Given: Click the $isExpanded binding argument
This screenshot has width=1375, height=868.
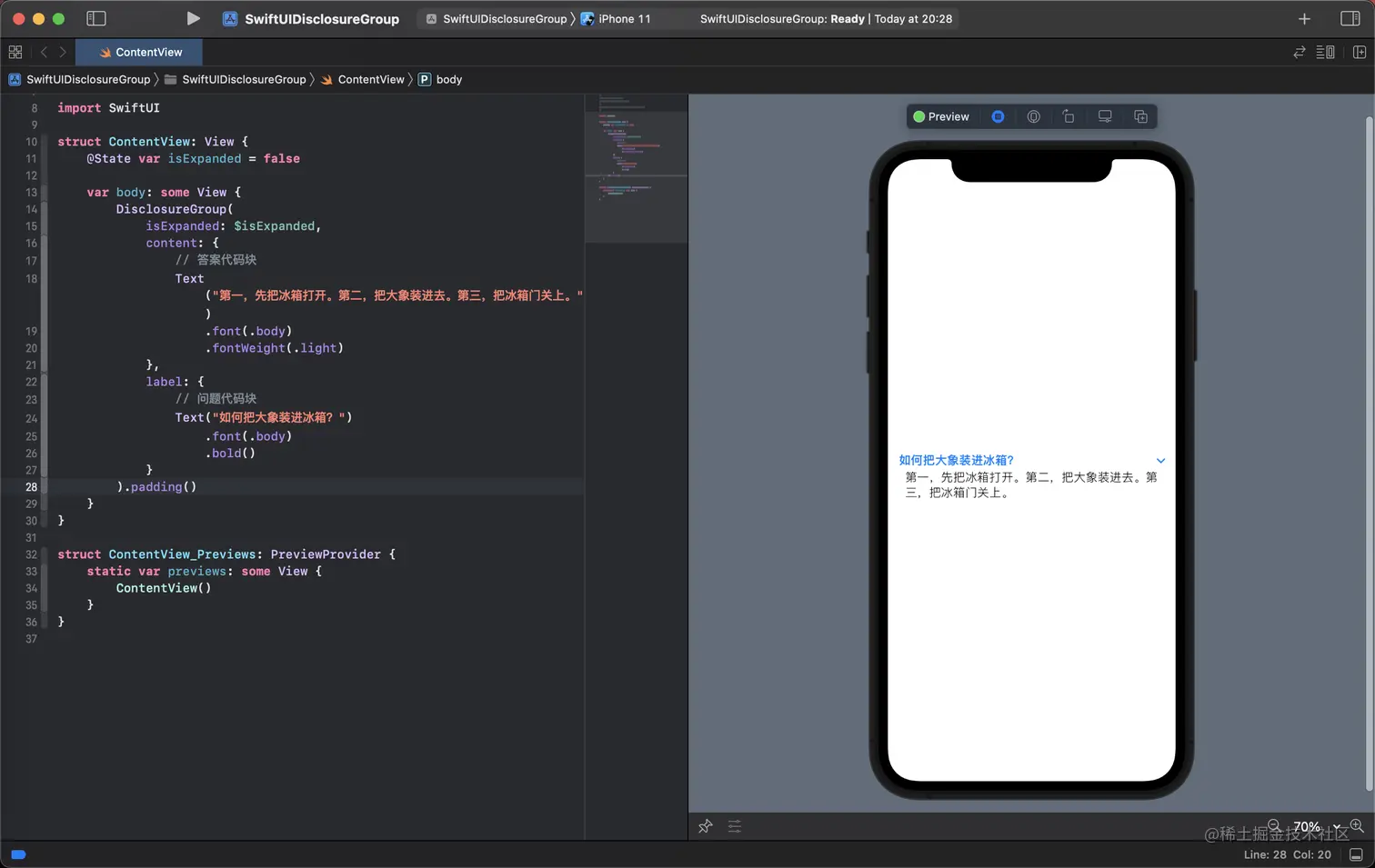Looking at the screenshot, I should pos(274,225).
